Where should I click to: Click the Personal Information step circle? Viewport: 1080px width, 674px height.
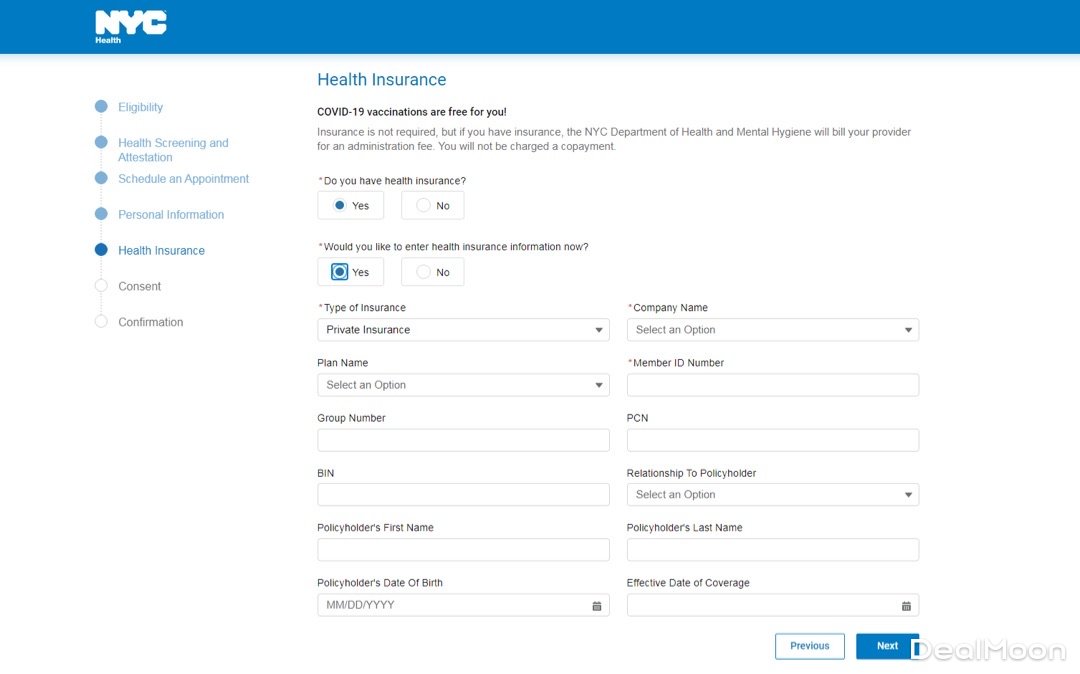pyautogui.click(x=101, y=214)
